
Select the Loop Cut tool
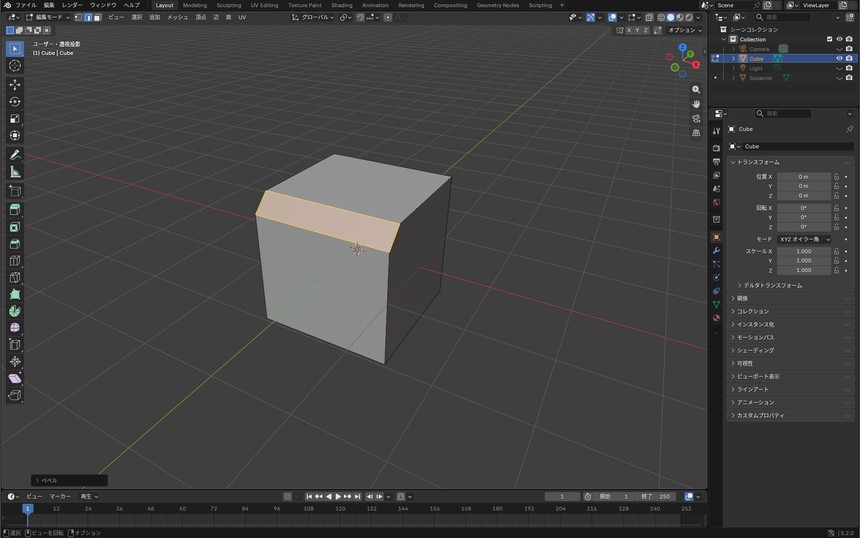point(15,260)
